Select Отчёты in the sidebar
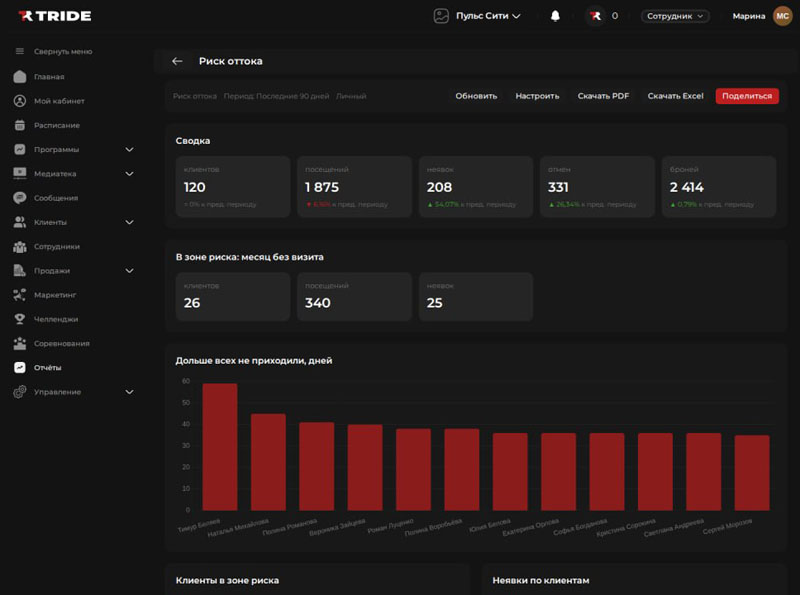Image resolution: width=800 pixels, height=595 pixels. (47, 367)
